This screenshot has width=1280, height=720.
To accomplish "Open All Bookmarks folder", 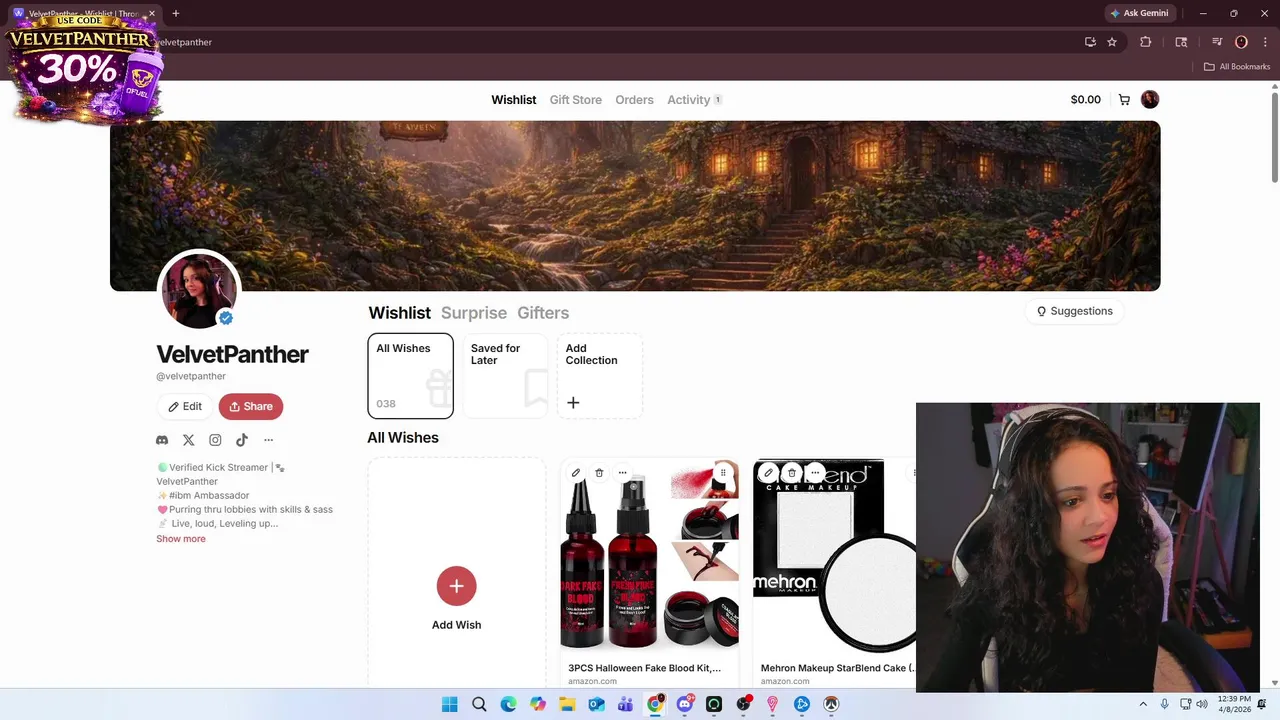I will click(x=1237, y=66).
